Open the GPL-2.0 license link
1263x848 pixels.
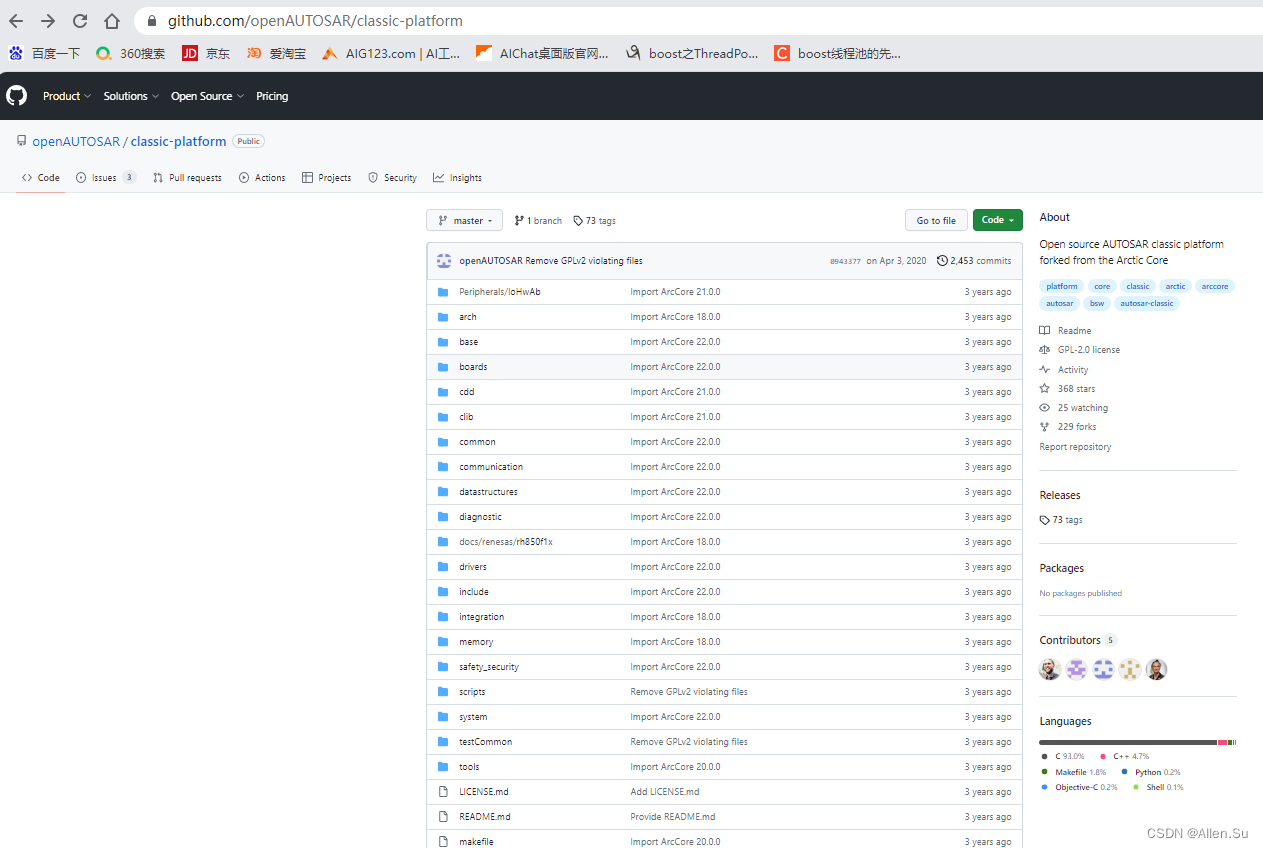pyautogui.click(x=1080, y=350)
